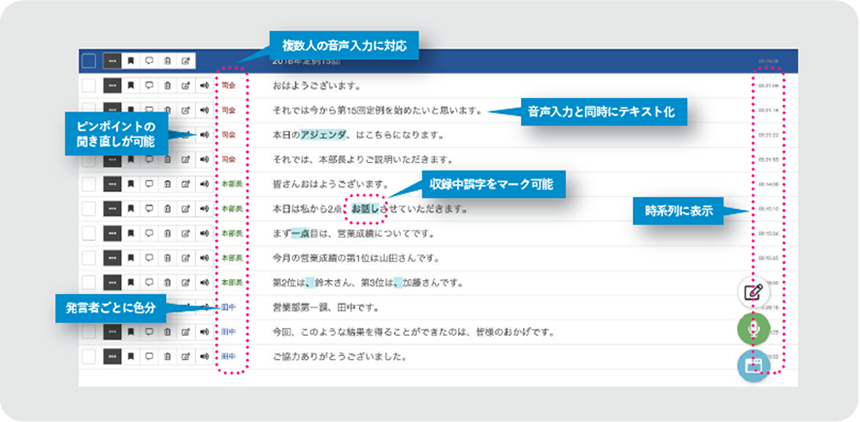The image size is (860, 422).
Task: Open three-dot menu of the 今月の営業成績 row
Action: click(x=112, y=257)
